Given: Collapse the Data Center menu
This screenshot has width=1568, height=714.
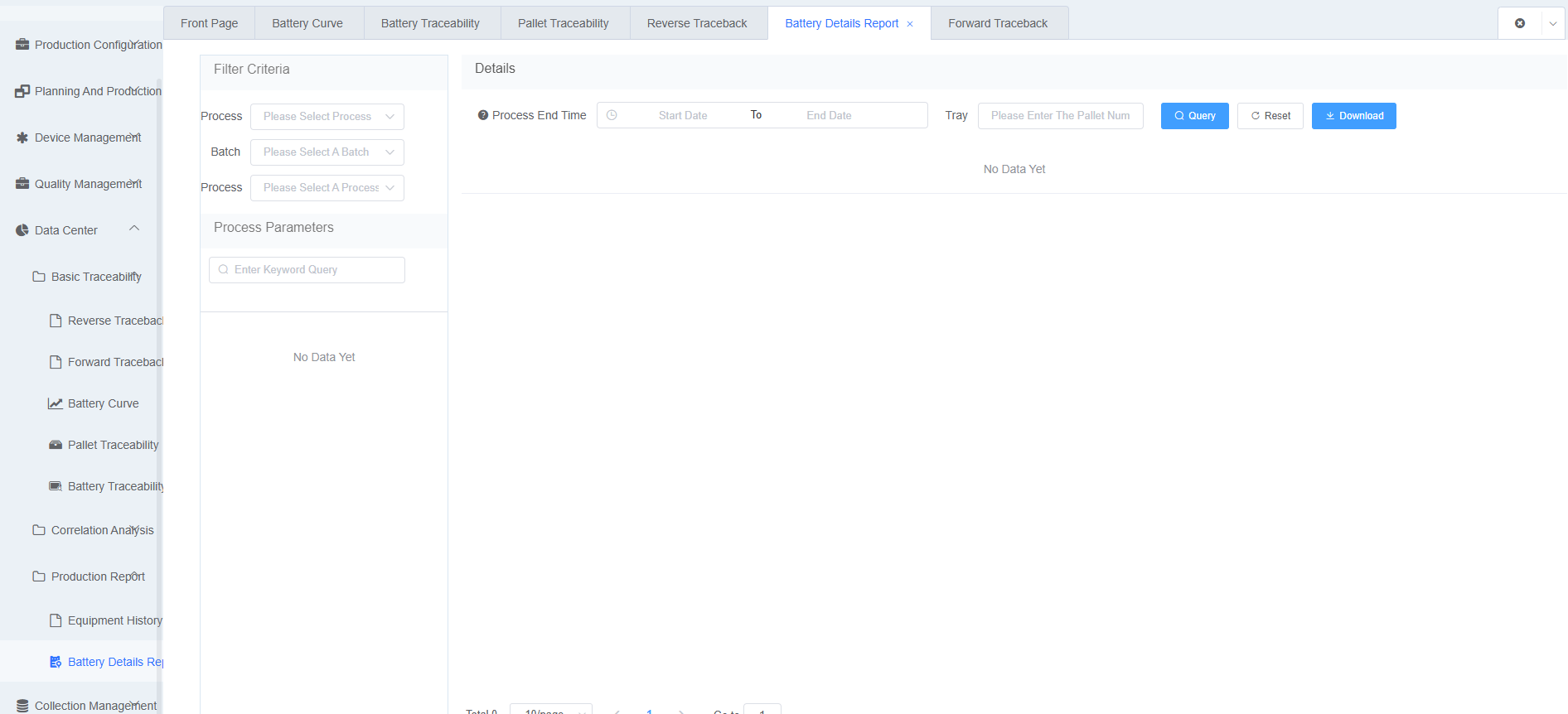Looking at the screenshot, I should point(134,229).
